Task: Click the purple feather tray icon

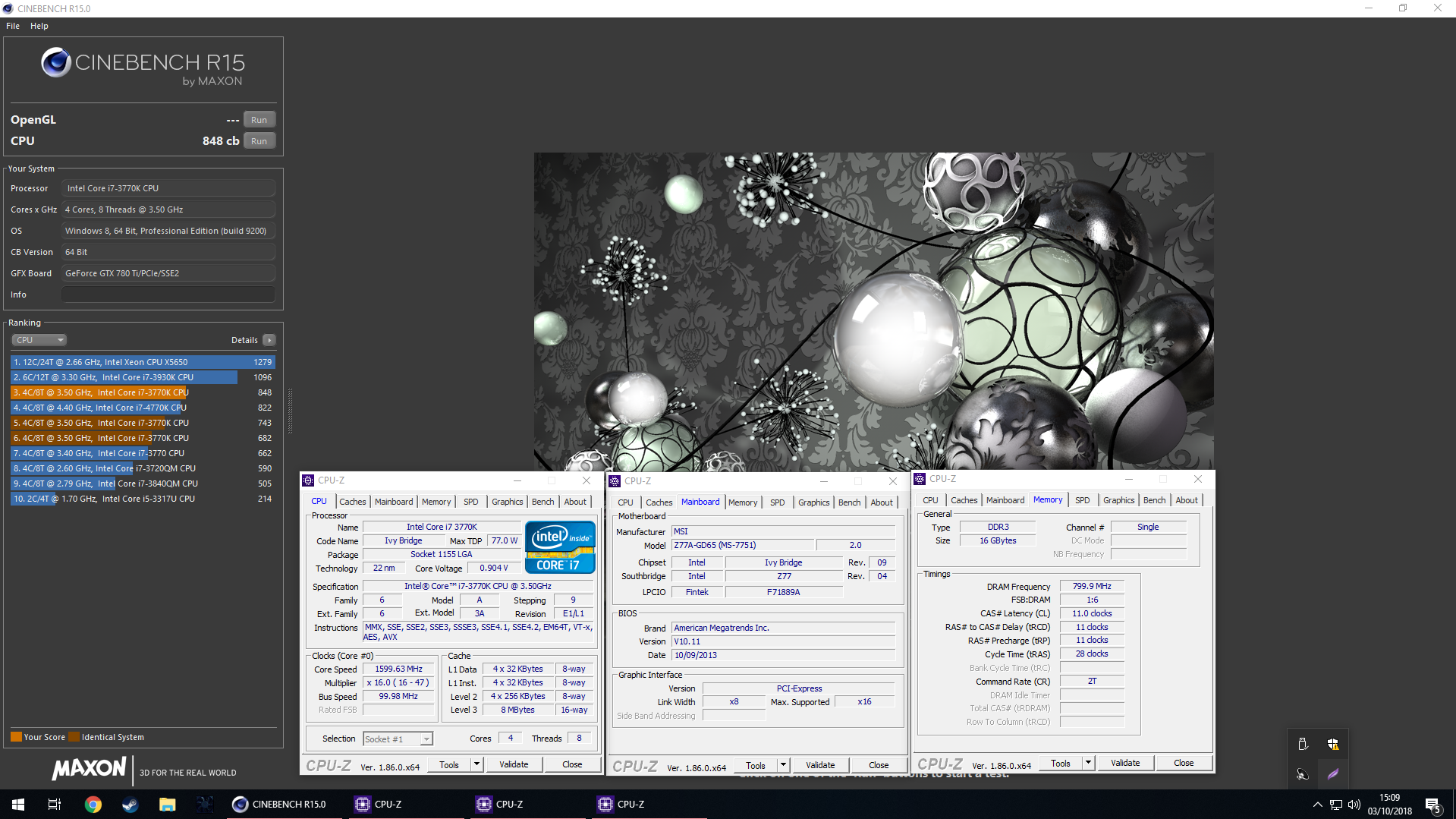Action: (x=1333, y=774)
